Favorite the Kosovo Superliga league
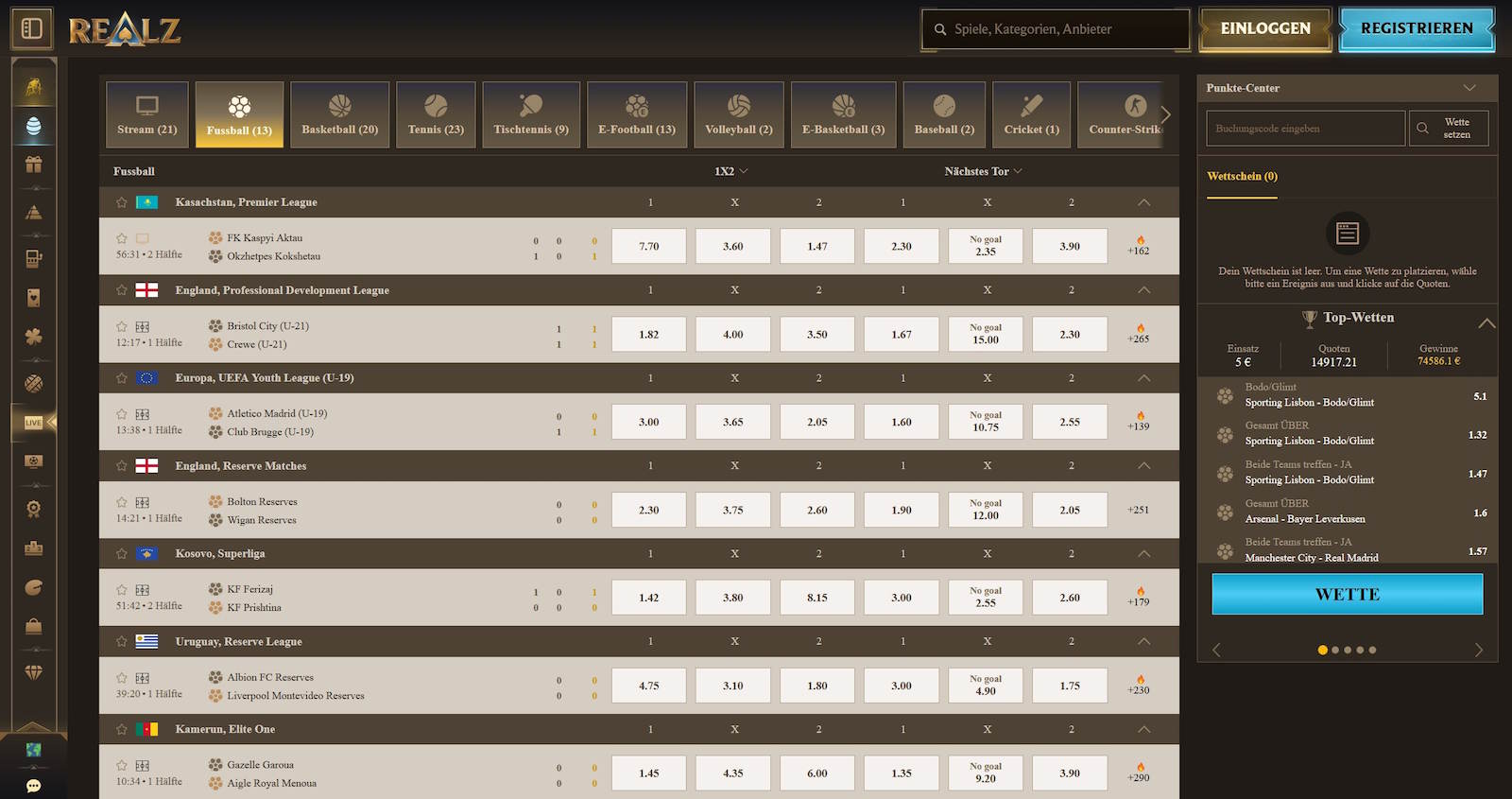Viewport: 1512px width, 799px height. click(122, 554)
